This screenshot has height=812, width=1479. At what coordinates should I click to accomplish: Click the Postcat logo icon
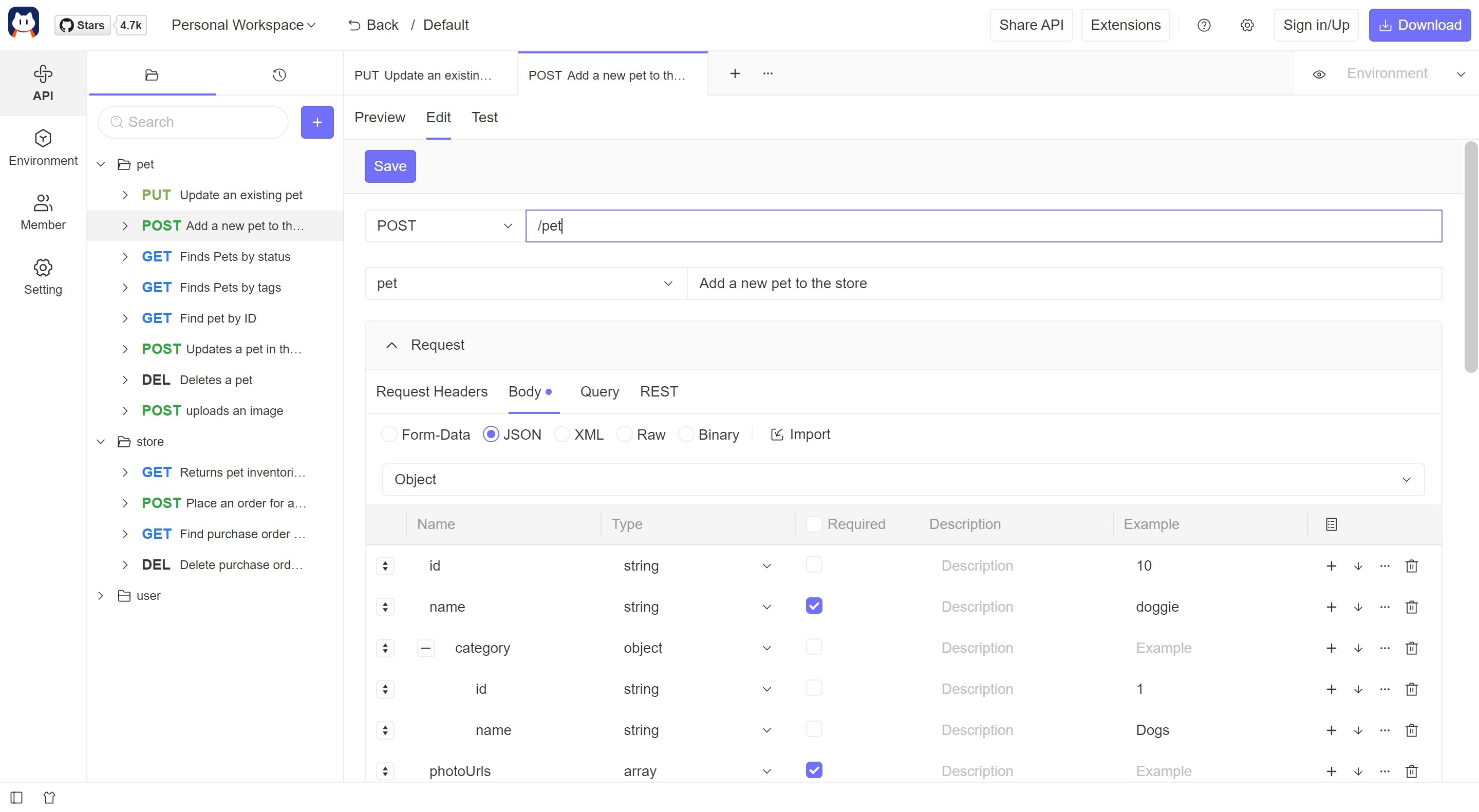(x=24, y=23)
